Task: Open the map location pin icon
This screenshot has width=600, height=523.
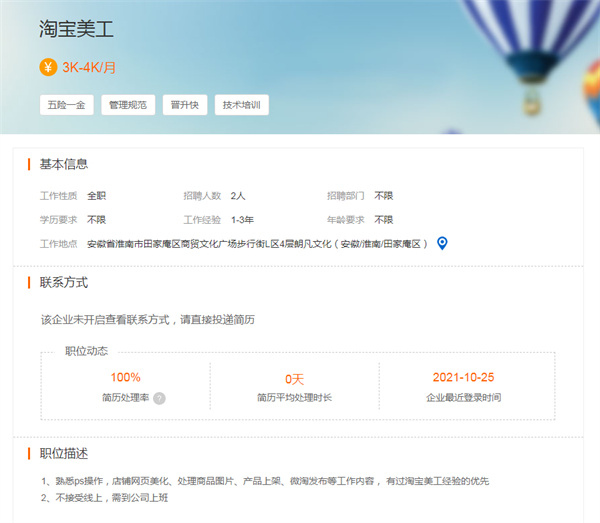Action: 442,243
